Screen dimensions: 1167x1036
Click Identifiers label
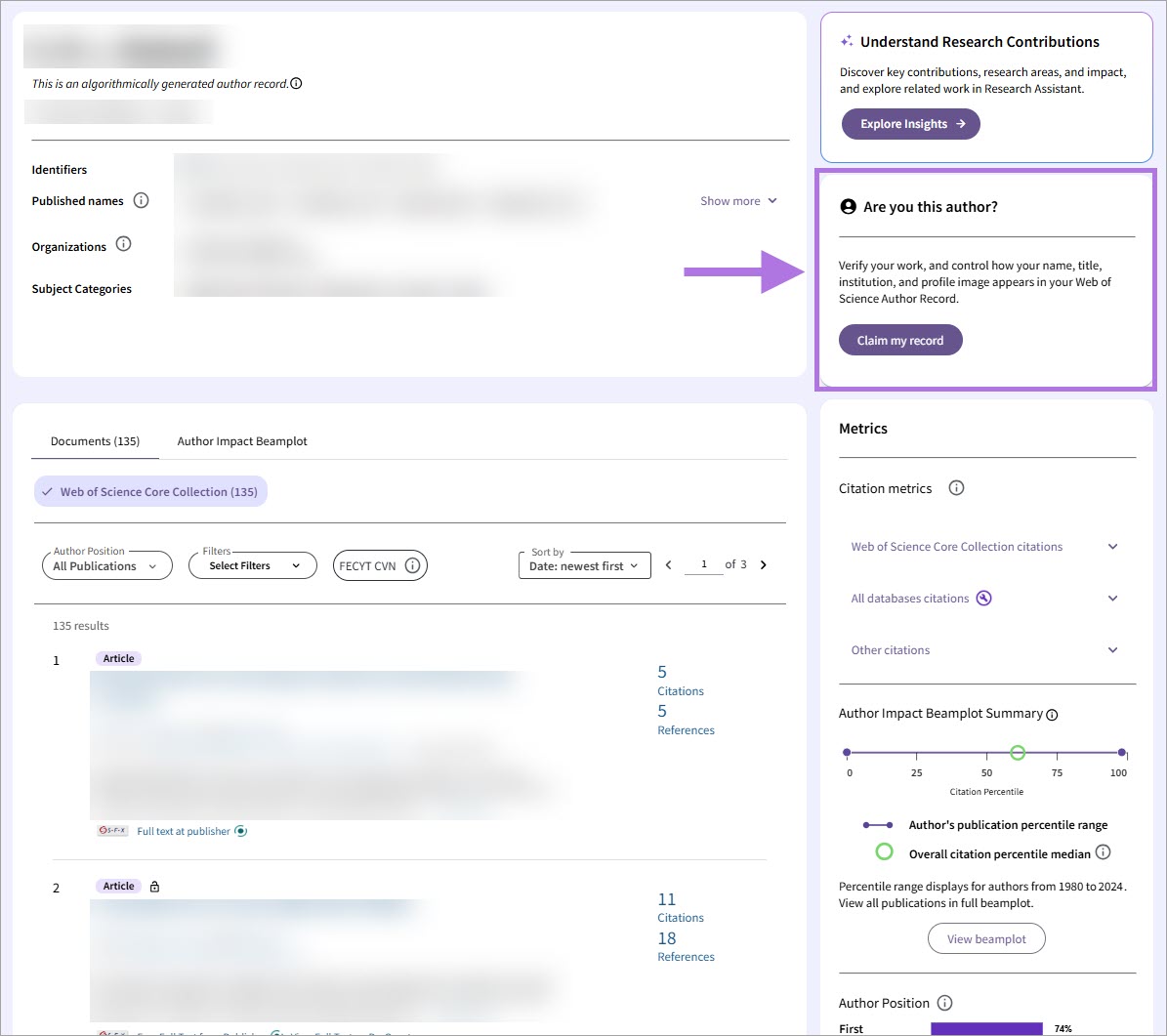point(59,170)
